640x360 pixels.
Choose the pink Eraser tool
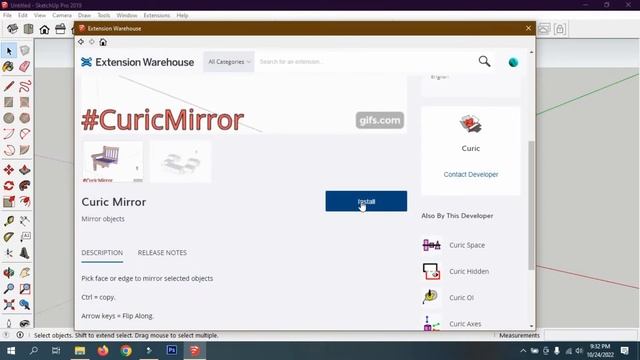24,67
